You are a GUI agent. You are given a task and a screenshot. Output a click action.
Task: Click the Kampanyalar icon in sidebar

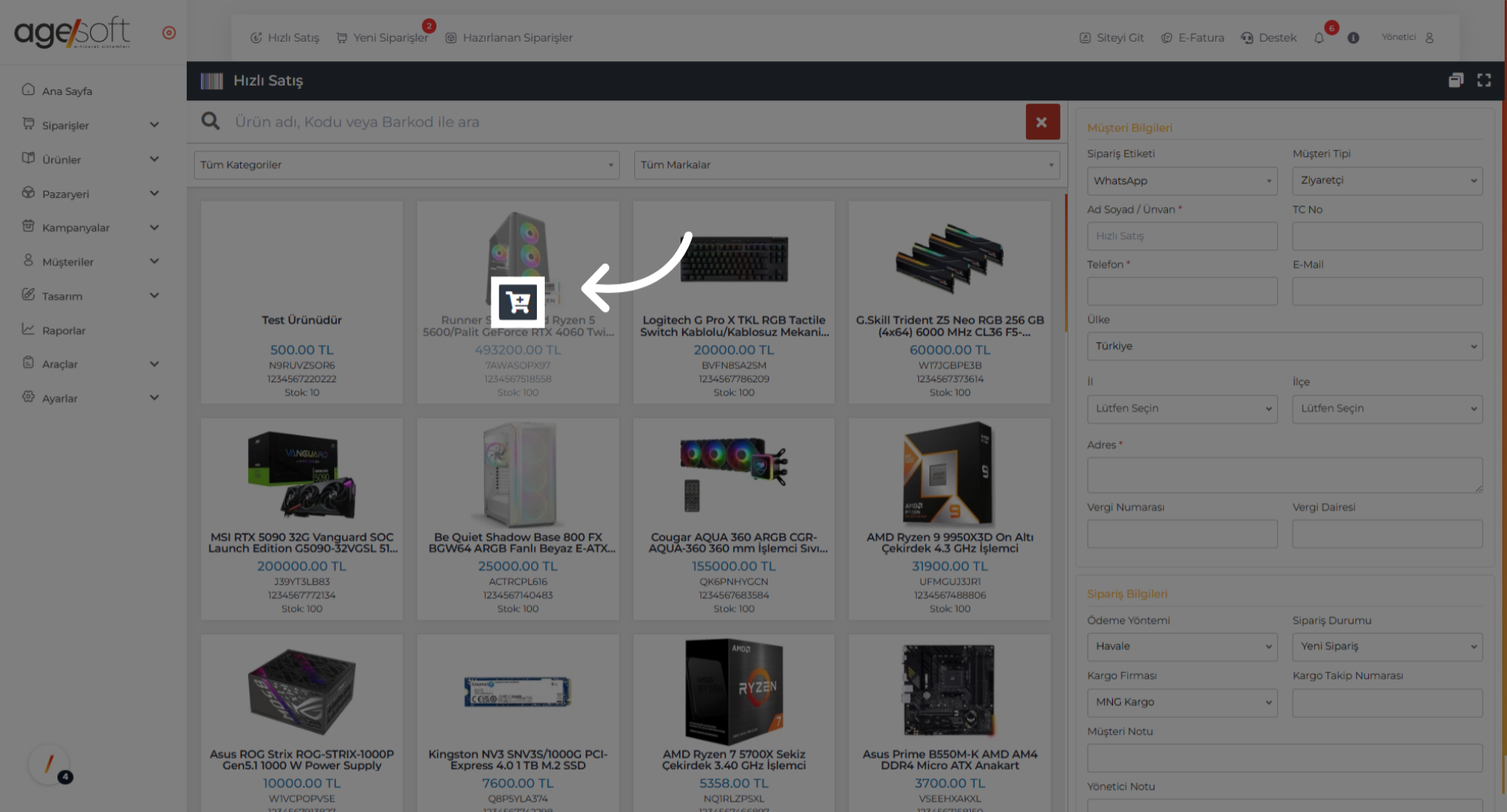[28, 226]
